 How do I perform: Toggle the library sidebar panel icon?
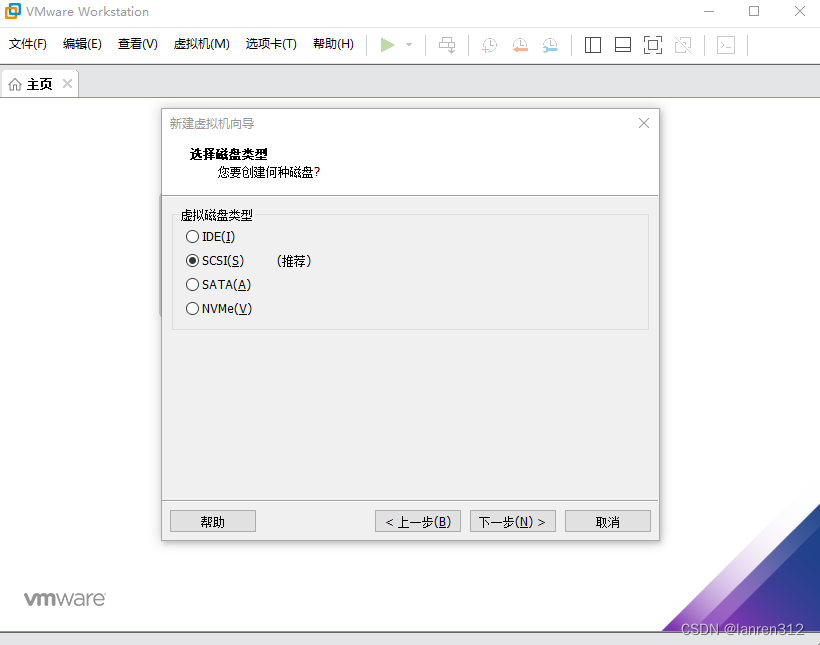click(x=593, y=45)
